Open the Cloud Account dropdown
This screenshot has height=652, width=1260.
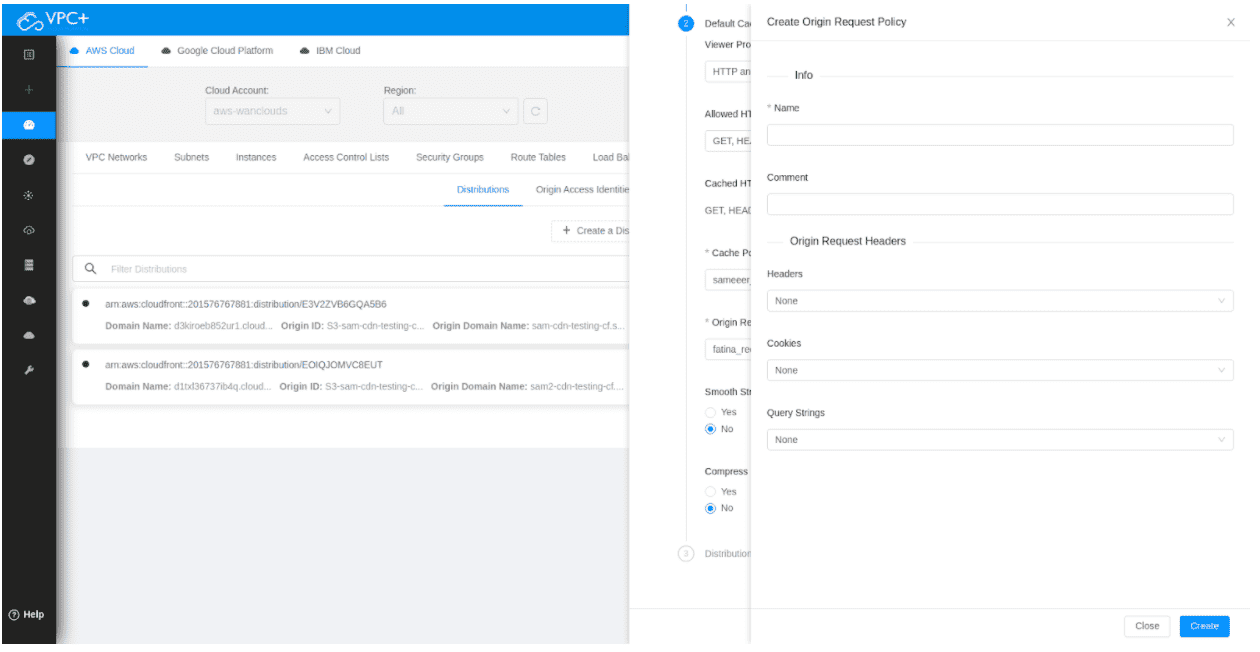(272, 111)
